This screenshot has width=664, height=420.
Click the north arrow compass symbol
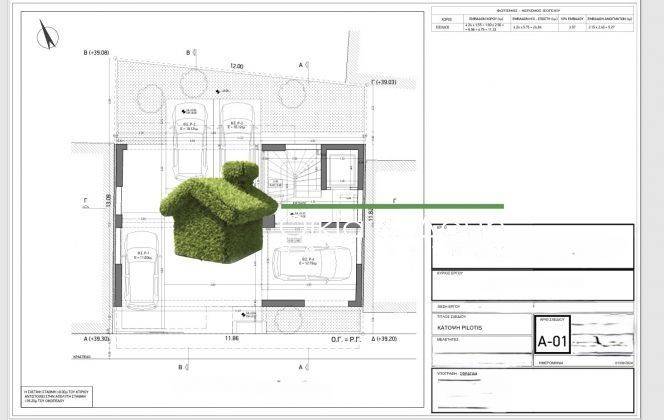click(45, 35)
